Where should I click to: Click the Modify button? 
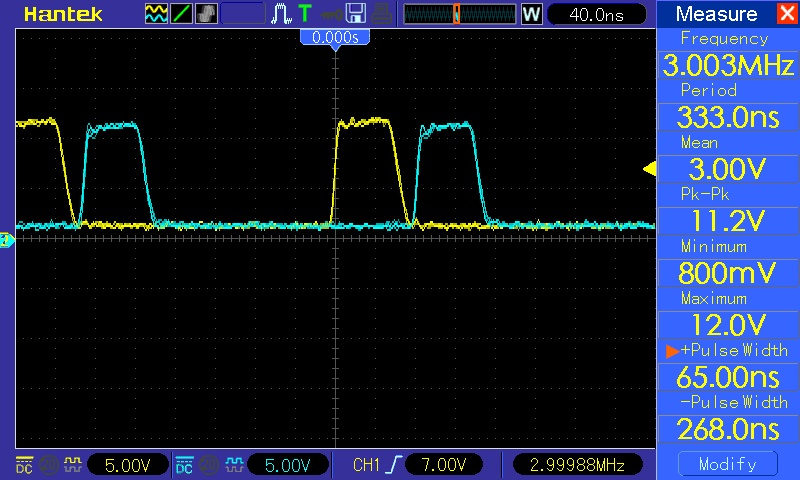coord(728,464)
